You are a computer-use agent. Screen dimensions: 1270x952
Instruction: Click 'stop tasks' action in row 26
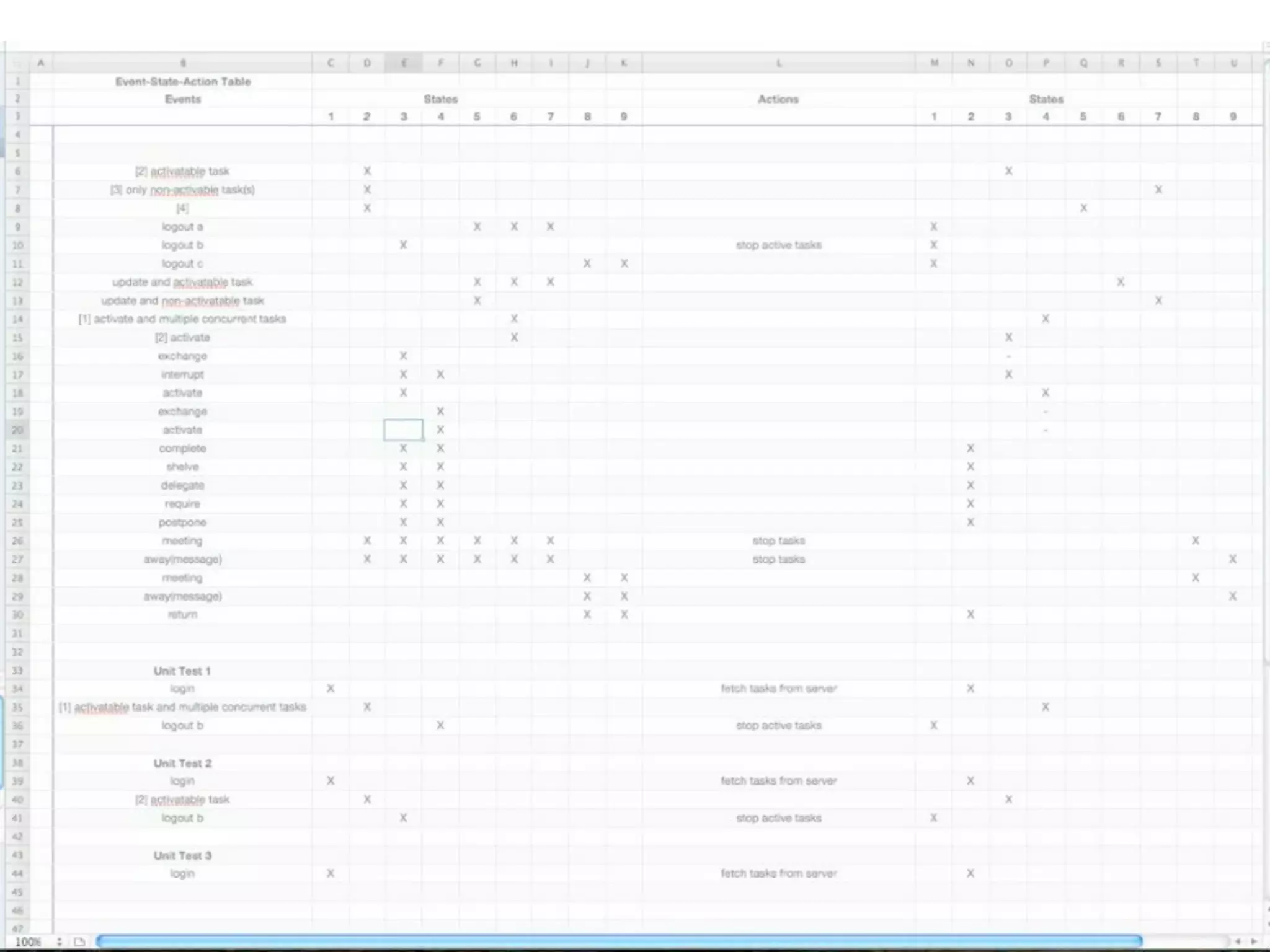tap(779, 541)
